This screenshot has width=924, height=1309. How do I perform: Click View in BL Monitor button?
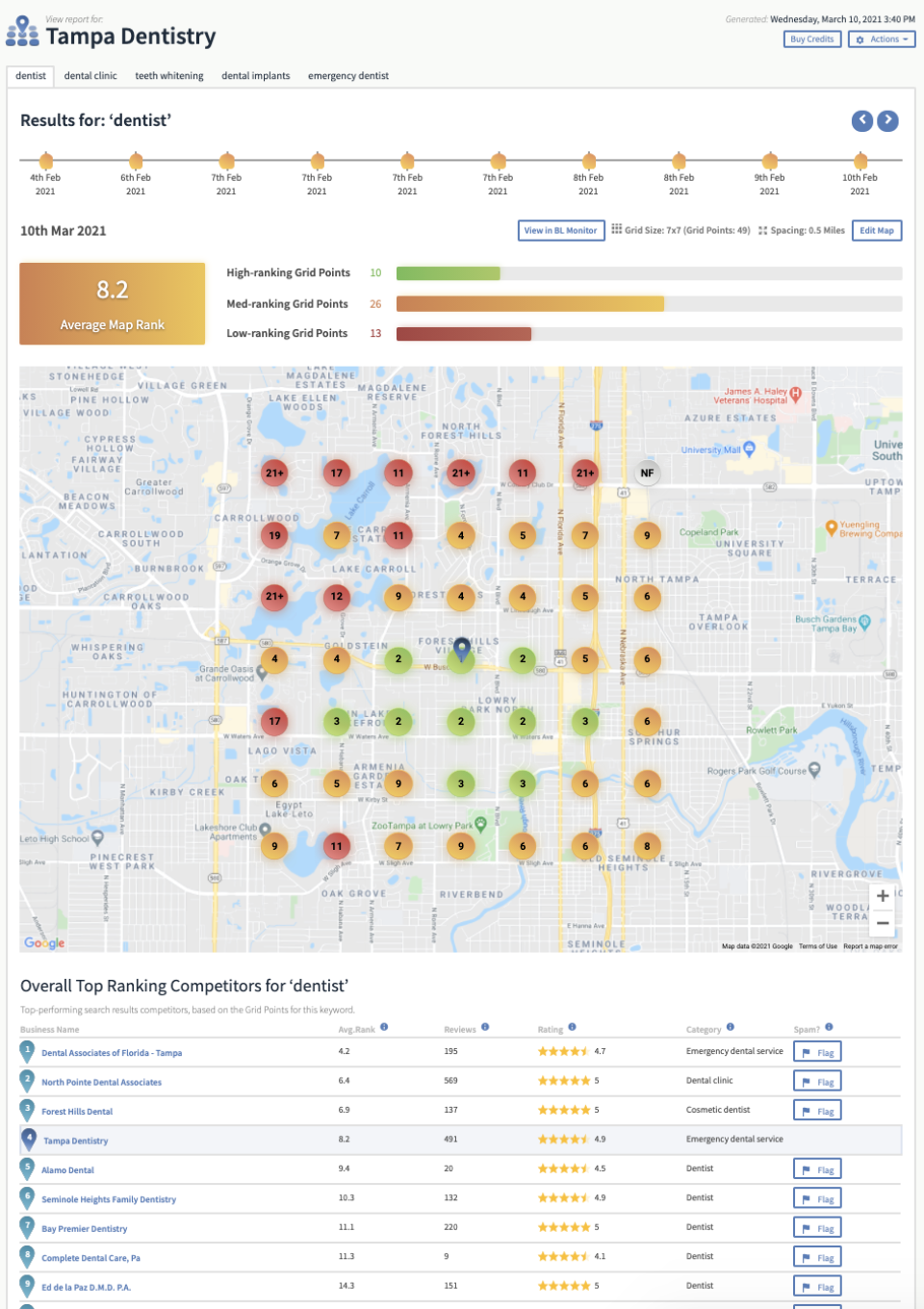click(x=561, y=230)
